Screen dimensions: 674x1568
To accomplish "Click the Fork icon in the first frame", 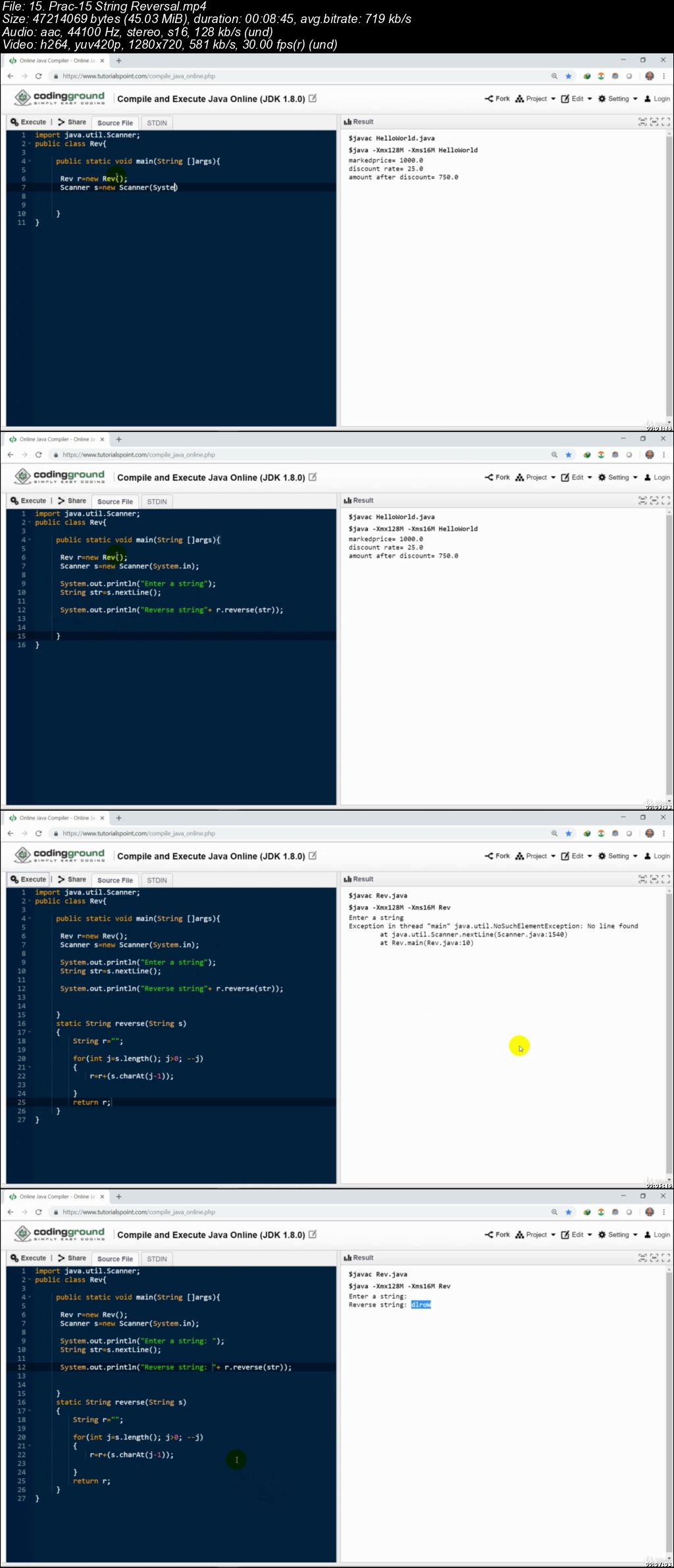I will tap(489, 99).
